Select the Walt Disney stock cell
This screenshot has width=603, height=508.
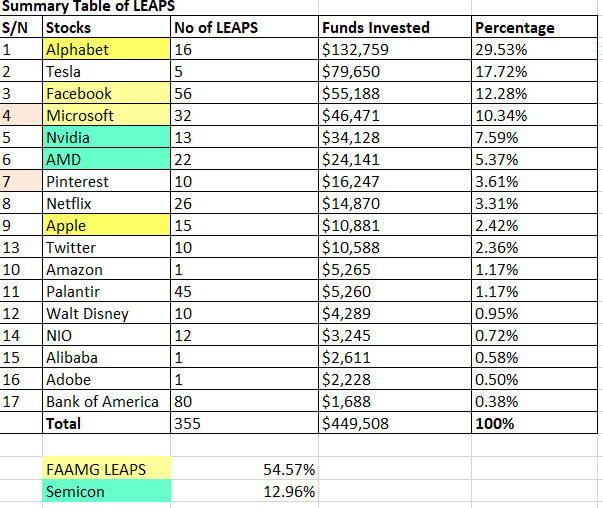coord(106,313)
